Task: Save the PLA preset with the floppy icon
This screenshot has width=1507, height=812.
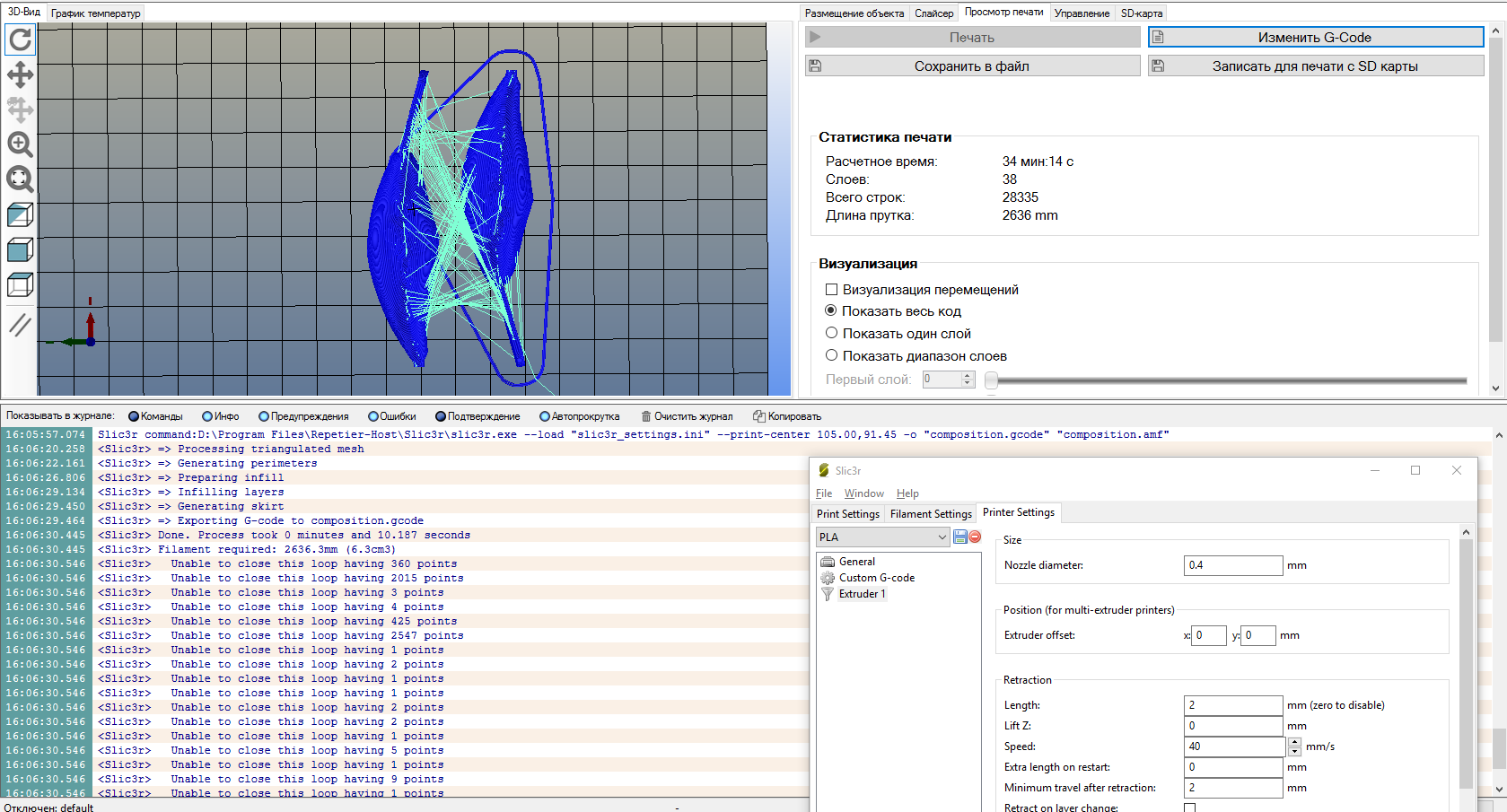Action: [960, 537]
